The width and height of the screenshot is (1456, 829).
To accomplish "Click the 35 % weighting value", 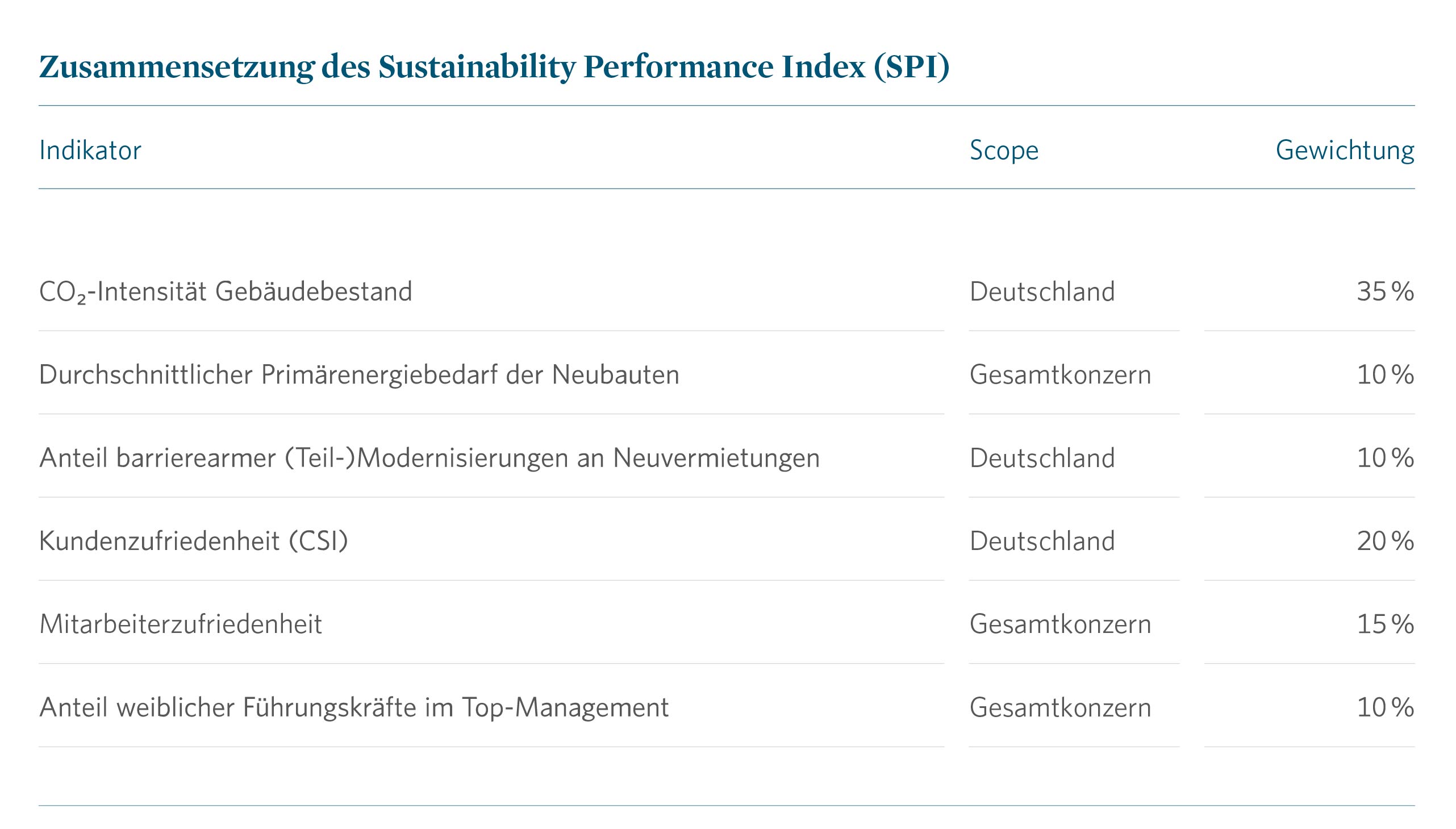I will coord(1384,291).
